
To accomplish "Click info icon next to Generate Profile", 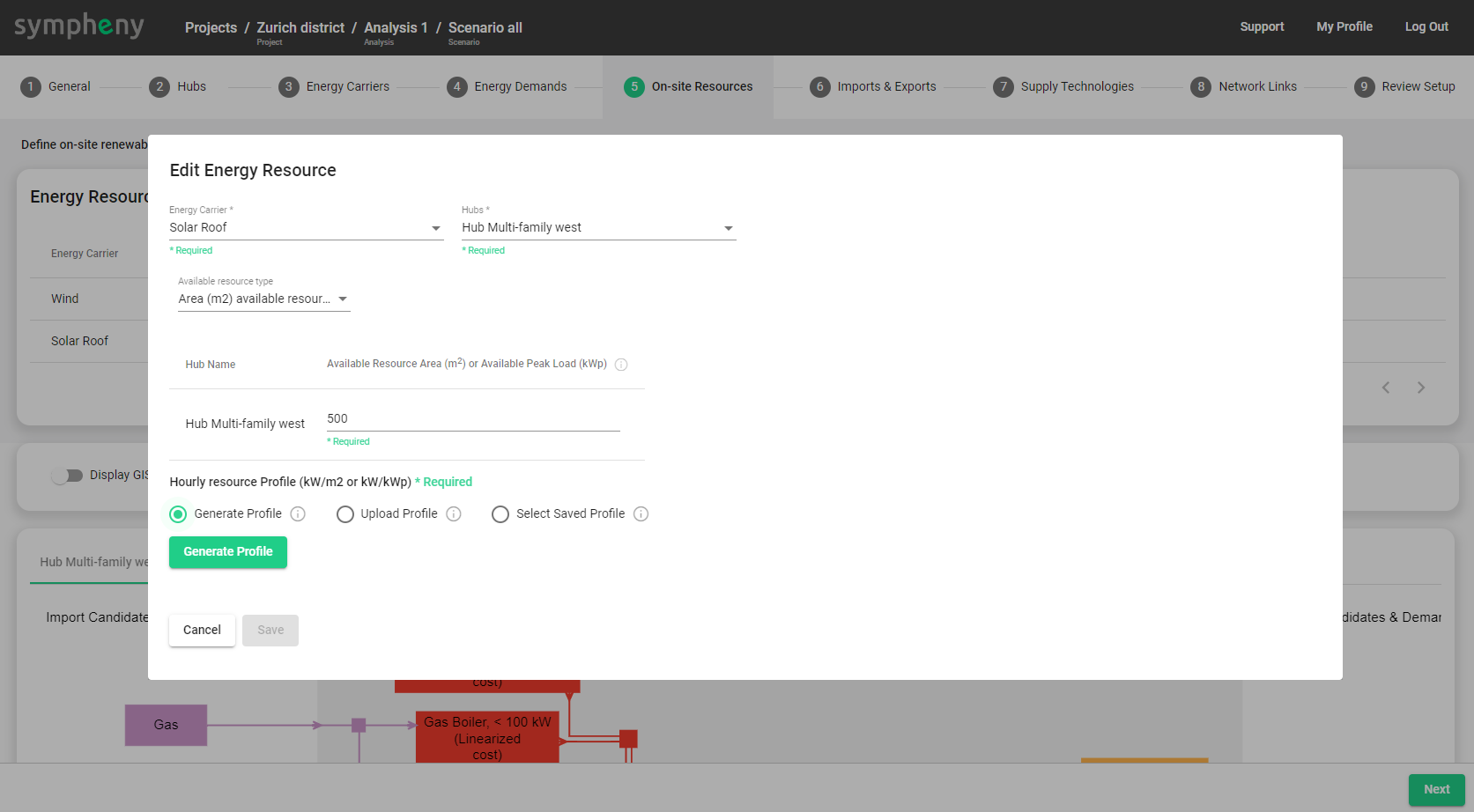I will (298, 514).
